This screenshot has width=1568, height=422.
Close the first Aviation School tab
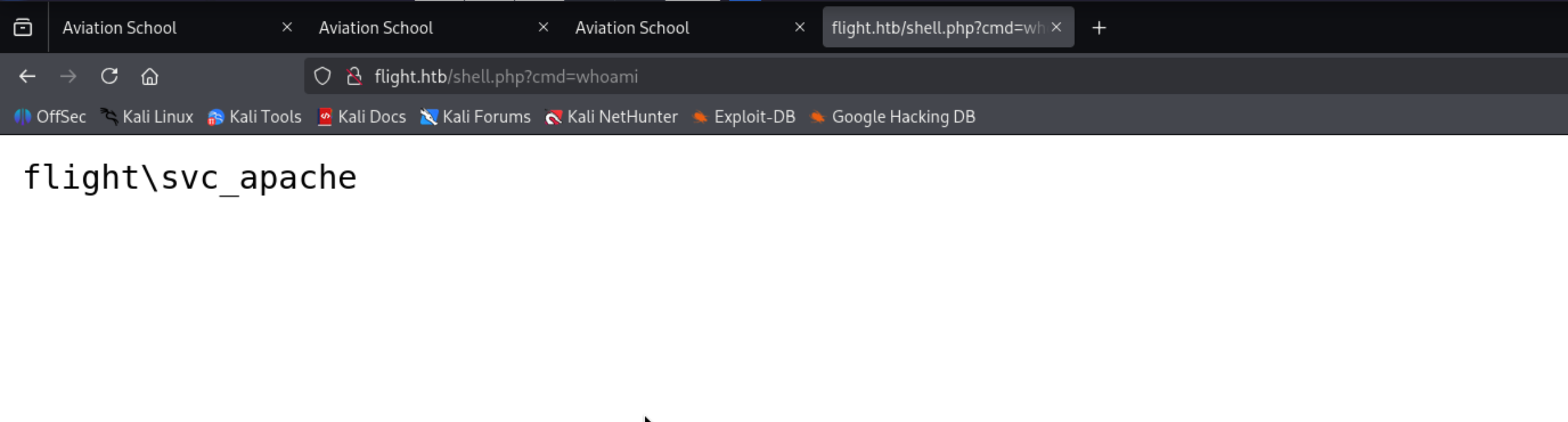click(287, 27)
